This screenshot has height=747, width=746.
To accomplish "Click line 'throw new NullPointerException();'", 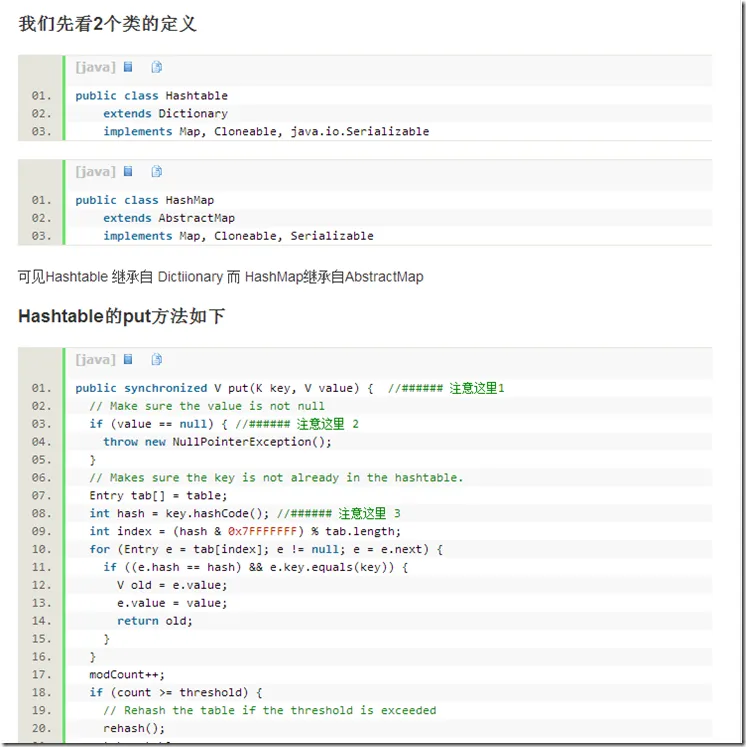I will click(217, 442).
